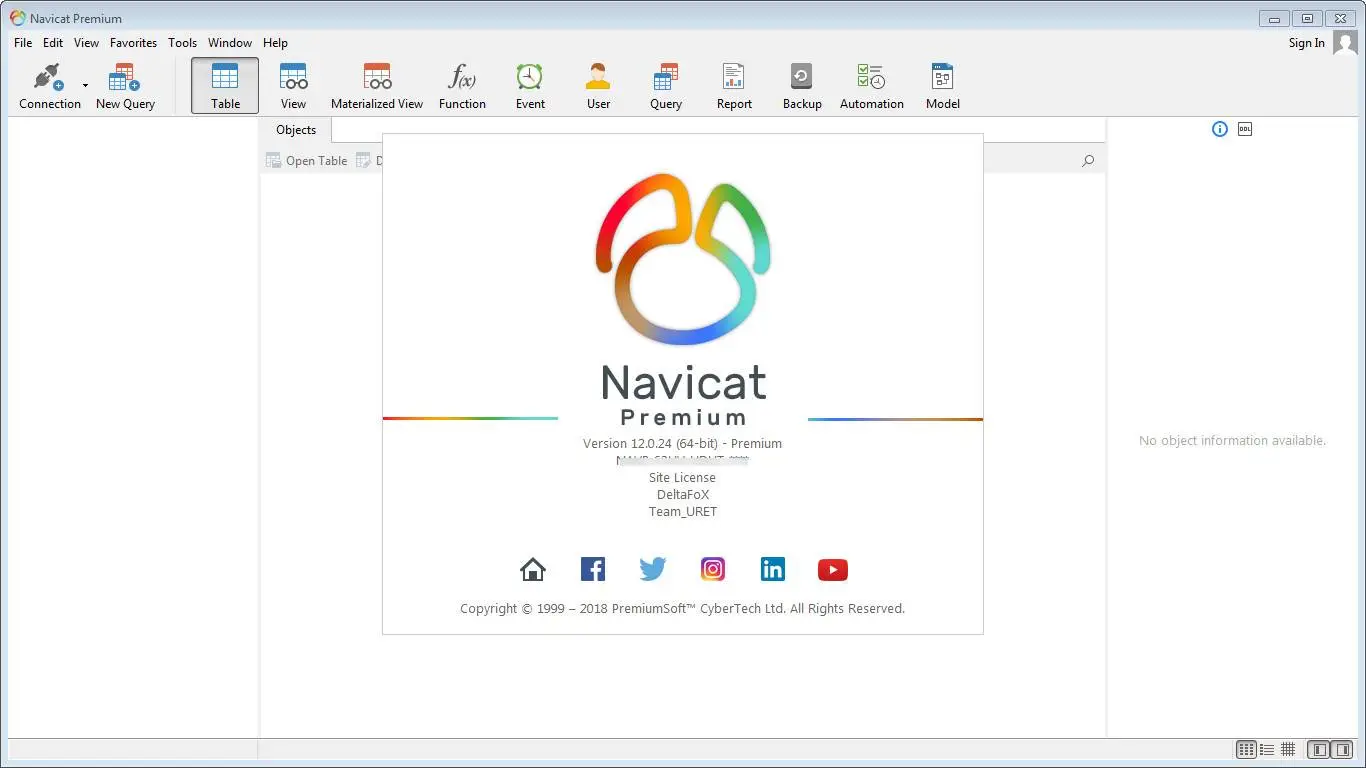Expand the Connection dropdown arrow
This screenshot has width=1366, height=768.
pyautogui.click(x=85, y=86)
